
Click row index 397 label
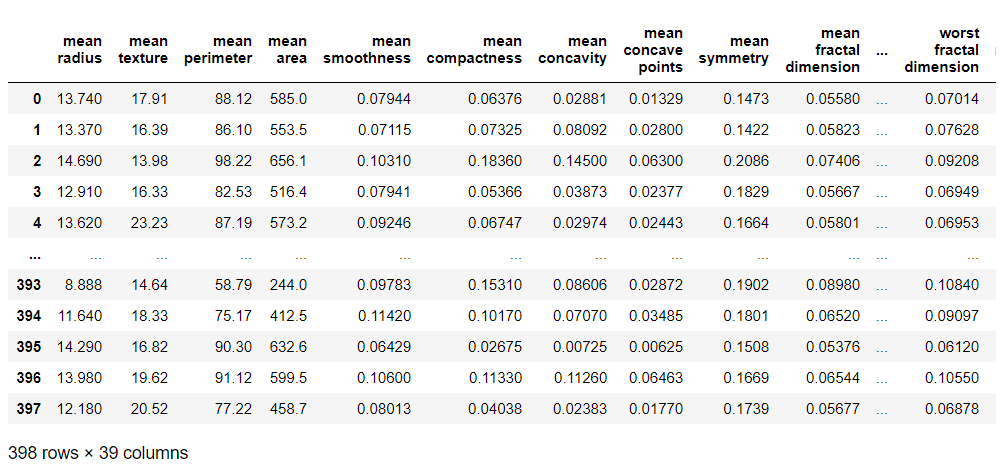29,410
